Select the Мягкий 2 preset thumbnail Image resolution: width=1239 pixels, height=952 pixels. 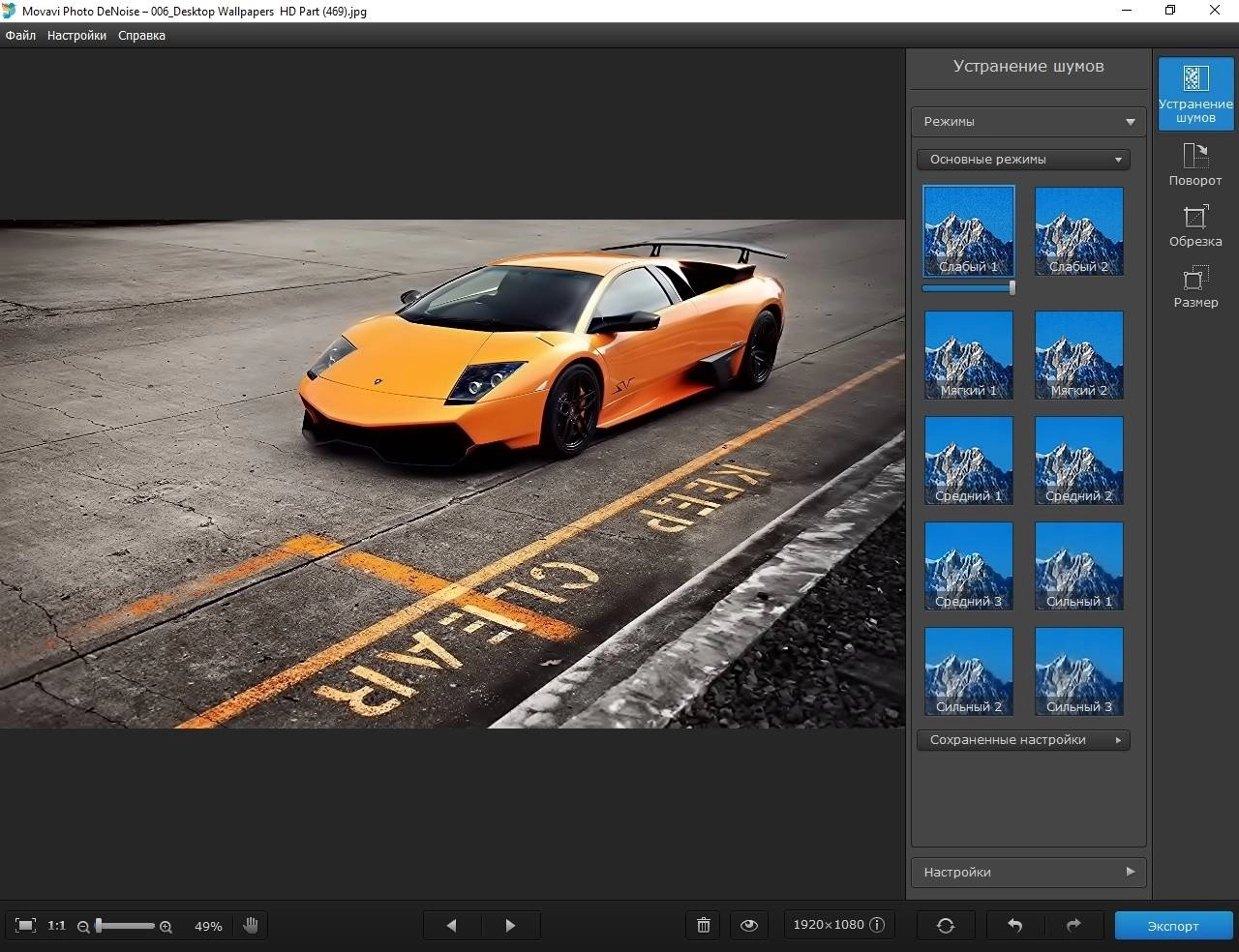[x=1079, y=355]
